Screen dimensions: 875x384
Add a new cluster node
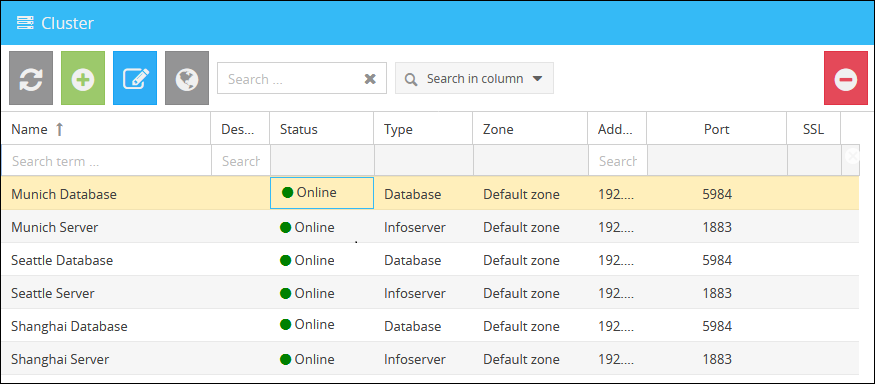[x=83, y=78]
